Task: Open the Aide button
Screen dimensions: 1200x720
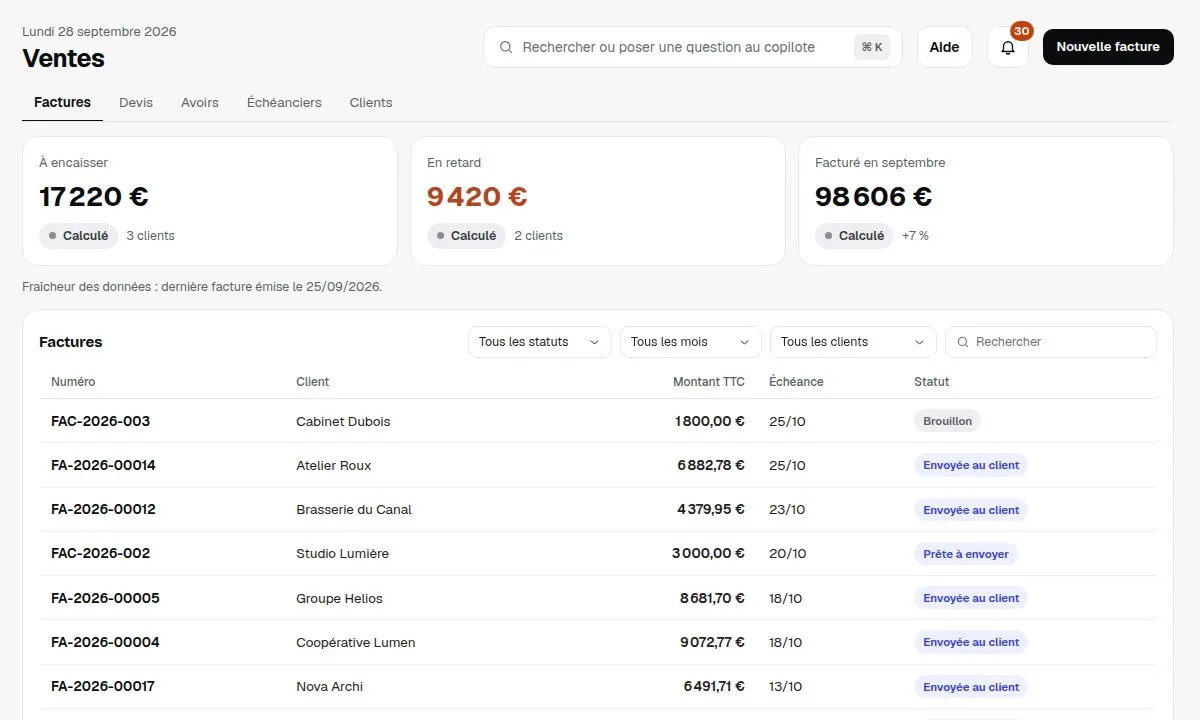Action: [x=944, y=47]
